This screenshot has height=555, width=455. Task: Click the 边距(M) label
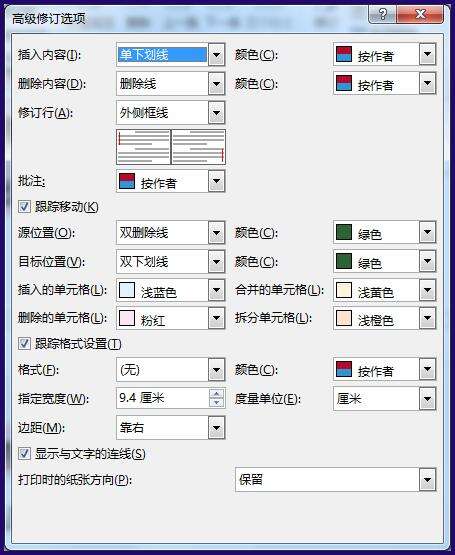pyautogui.click(x=41, y=428)
